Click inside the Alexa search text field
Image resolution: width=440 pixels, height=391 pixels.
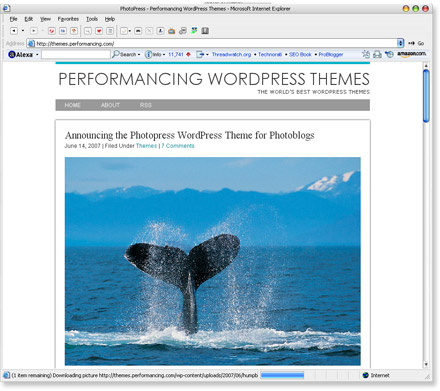coord(76,54)
